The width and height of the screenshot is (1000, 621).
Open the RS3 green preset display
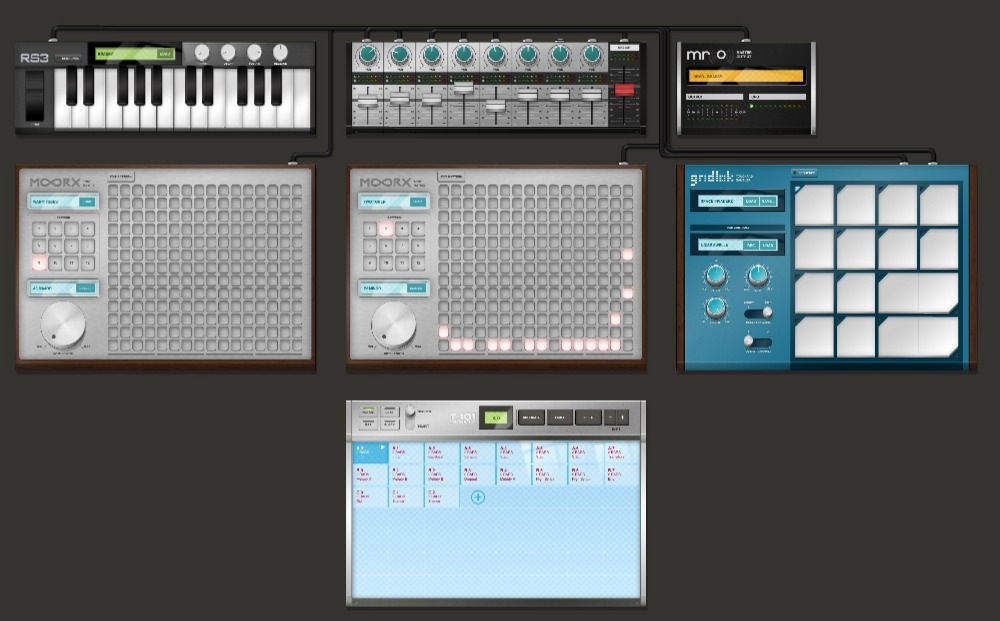135,54
